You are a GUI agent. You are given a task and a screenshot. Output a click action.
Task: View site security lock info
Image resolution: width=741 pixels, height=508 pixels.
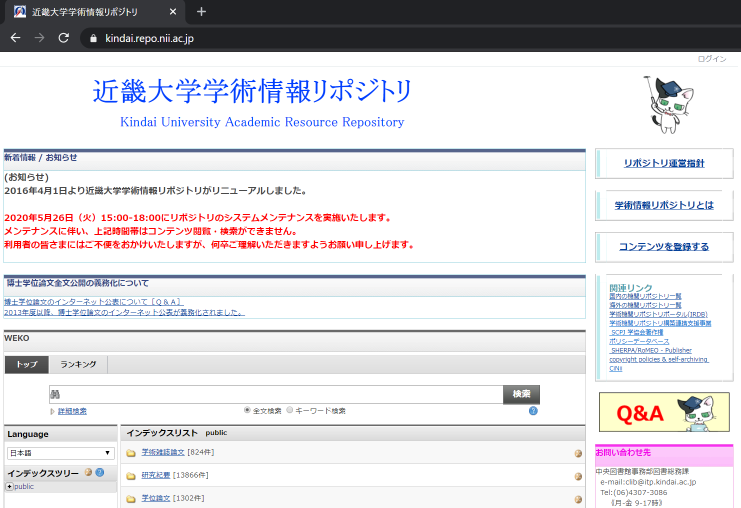(93, 38)
